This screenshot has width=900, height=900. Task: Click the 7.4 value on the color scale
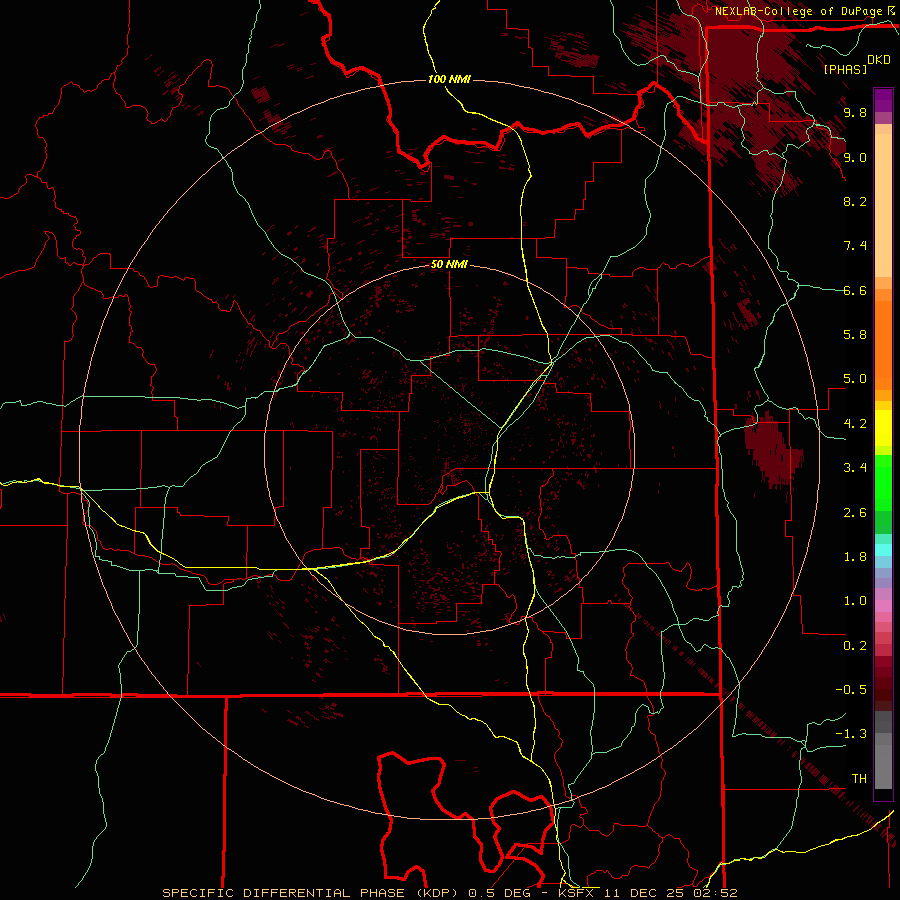pos(855,246)
